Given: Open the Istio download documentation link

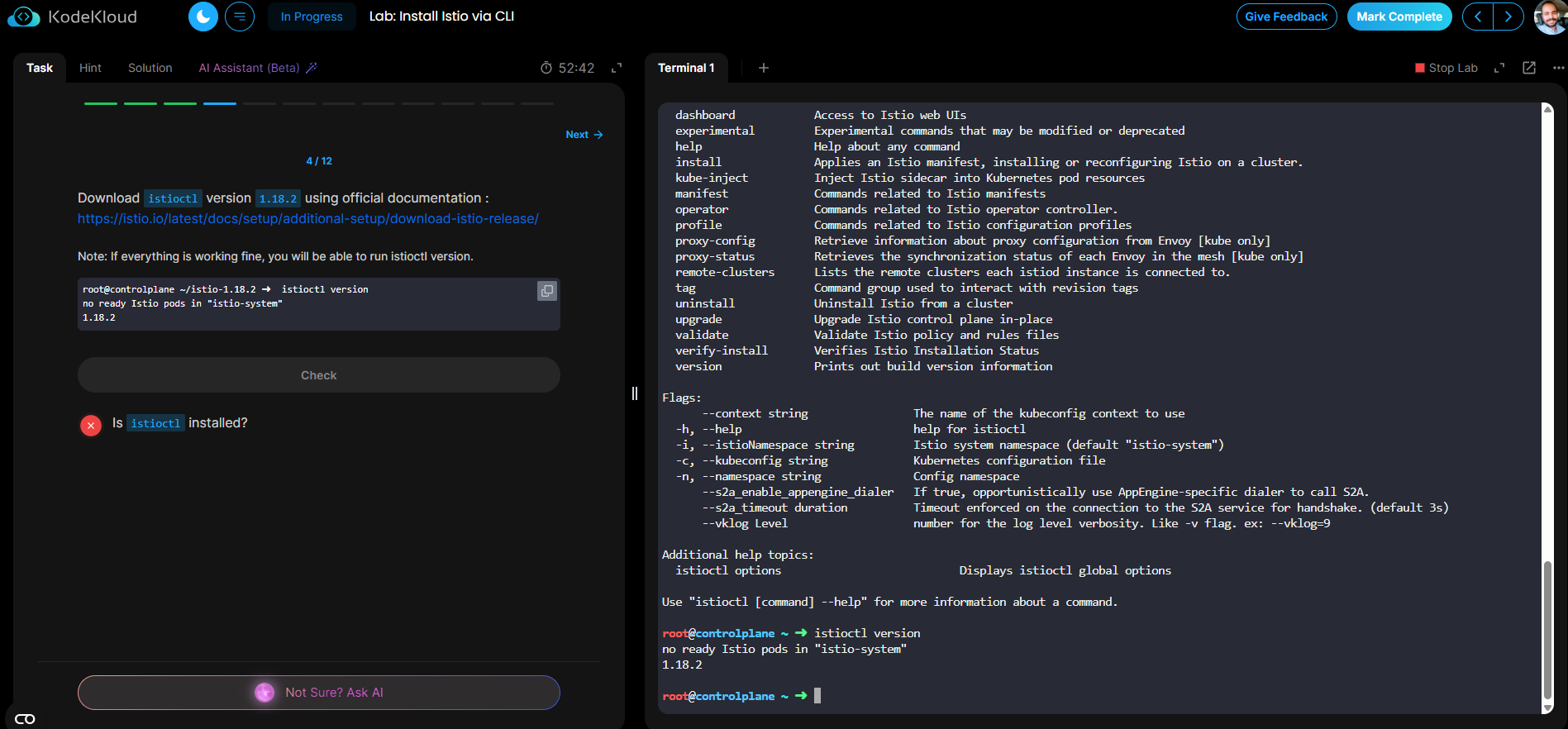Looking at the screenshot, I should coord(307,219).
